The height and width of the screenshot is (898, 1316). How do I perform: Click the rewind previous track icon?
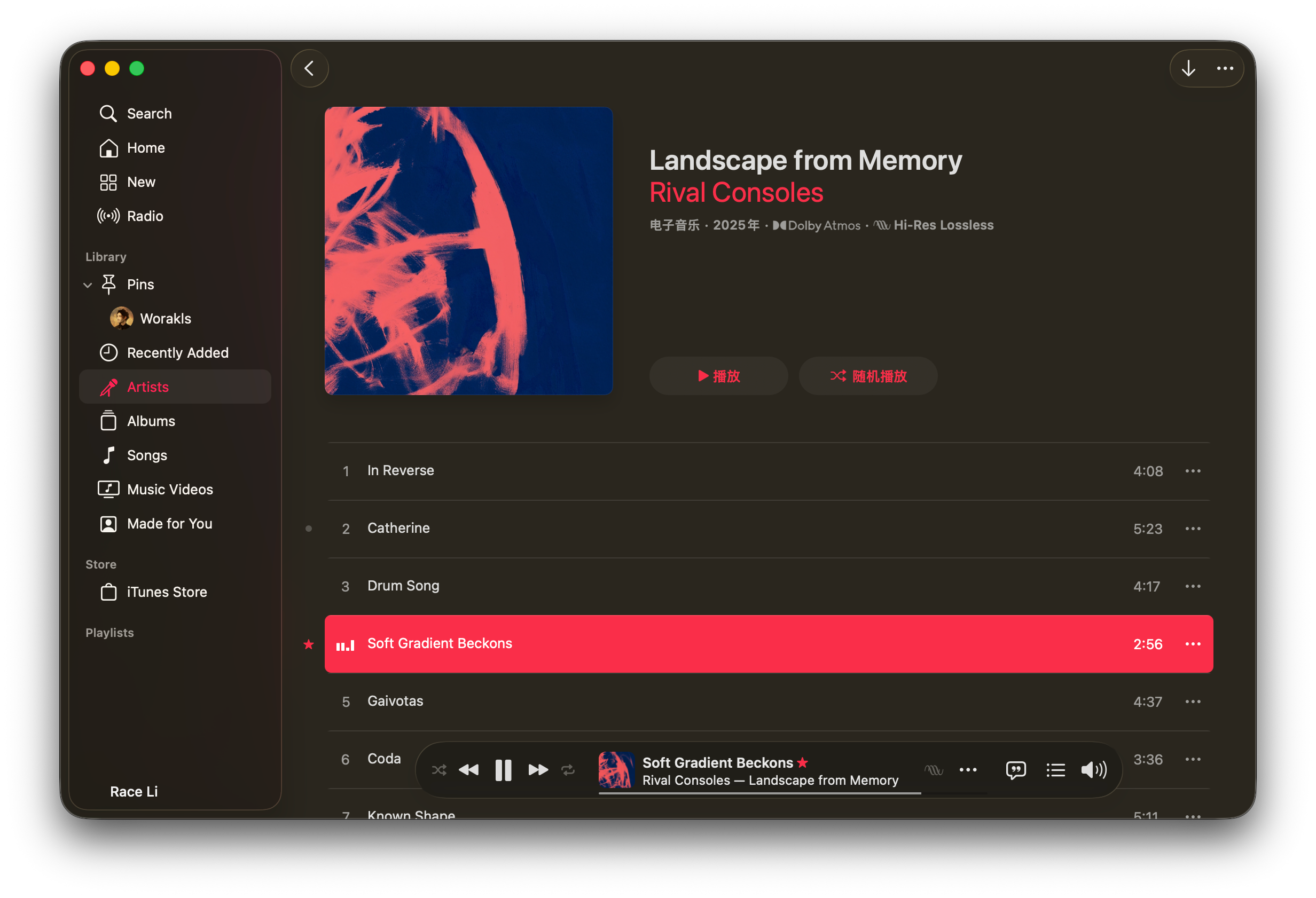coord(468,770)
